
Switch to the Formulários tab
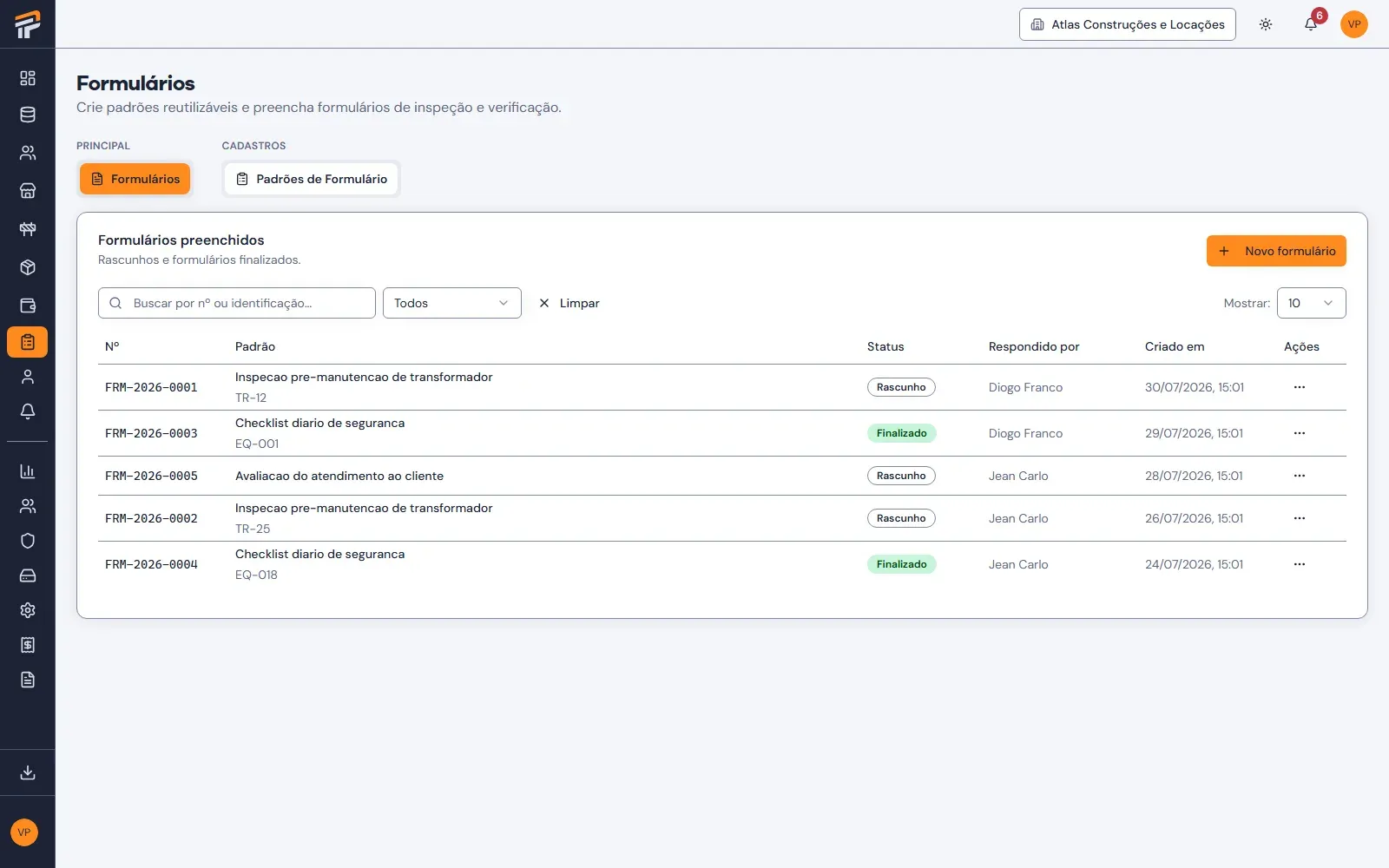coord(135,179)
